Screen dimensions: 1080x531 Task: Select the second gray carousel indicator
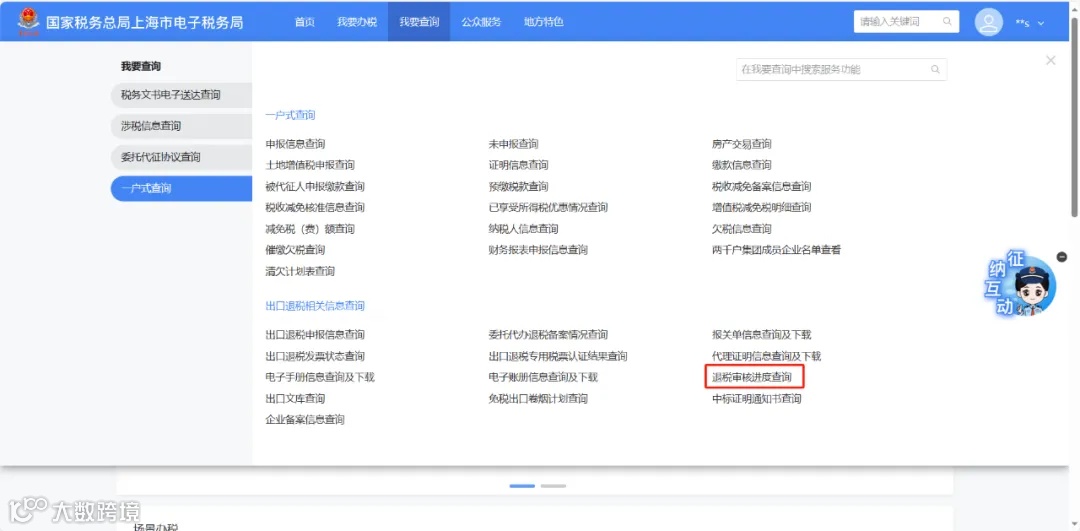553,486
